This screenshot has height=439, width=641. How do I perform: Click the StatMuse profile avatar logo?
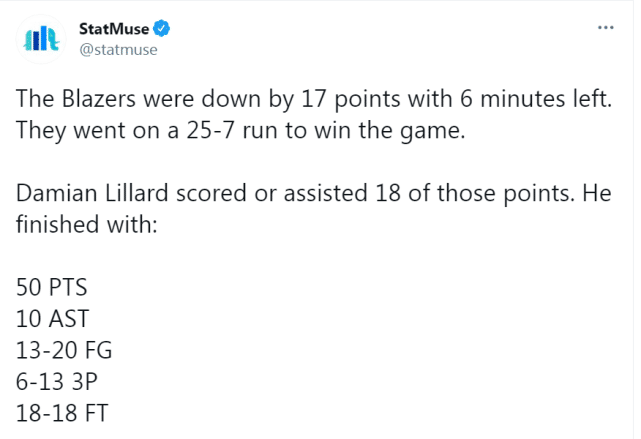(42, 39)
